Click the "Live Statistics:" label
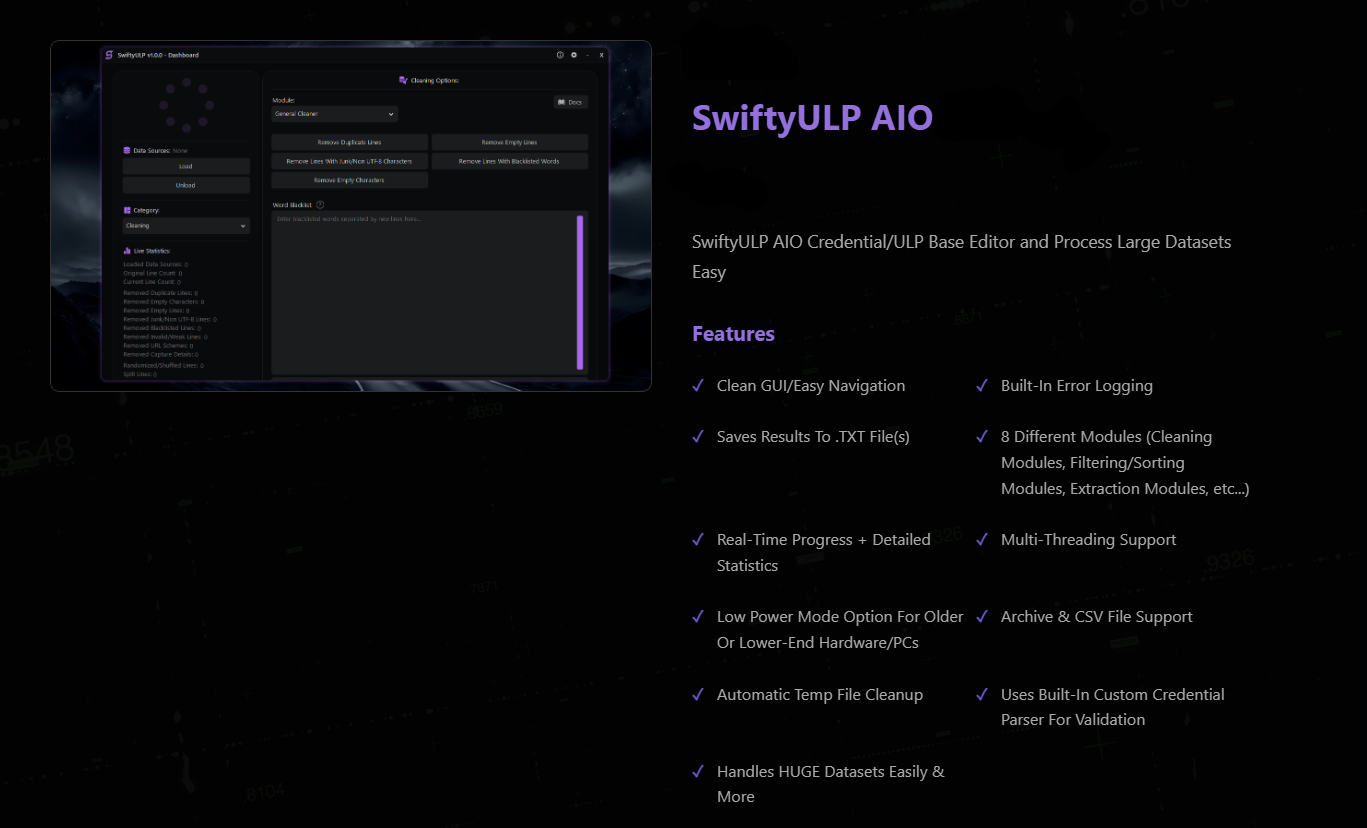The image size is (1367, 828). (152, 250)
